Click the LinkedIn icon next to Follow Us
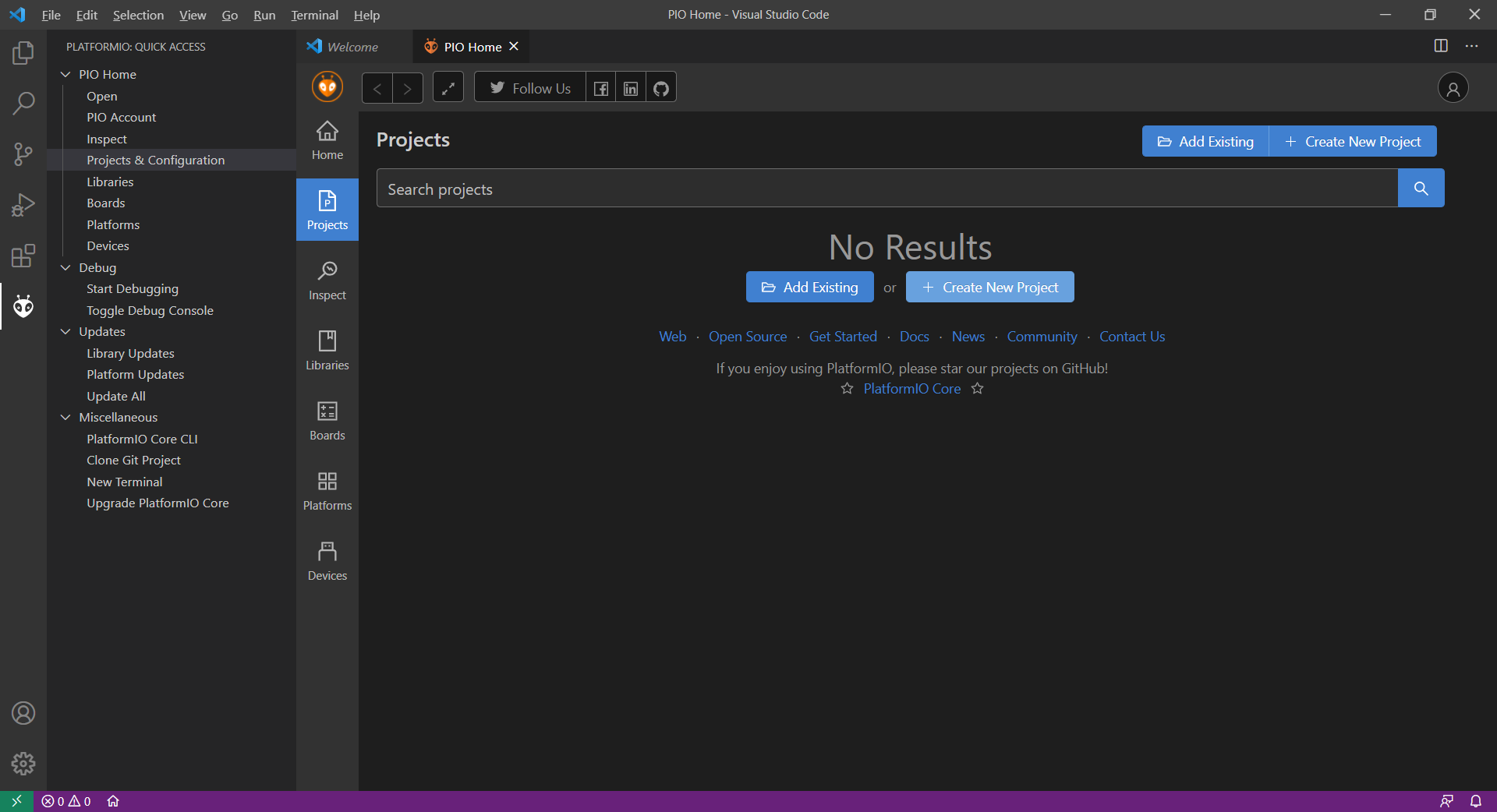The image size is (1497, 812). click(630, 87)
